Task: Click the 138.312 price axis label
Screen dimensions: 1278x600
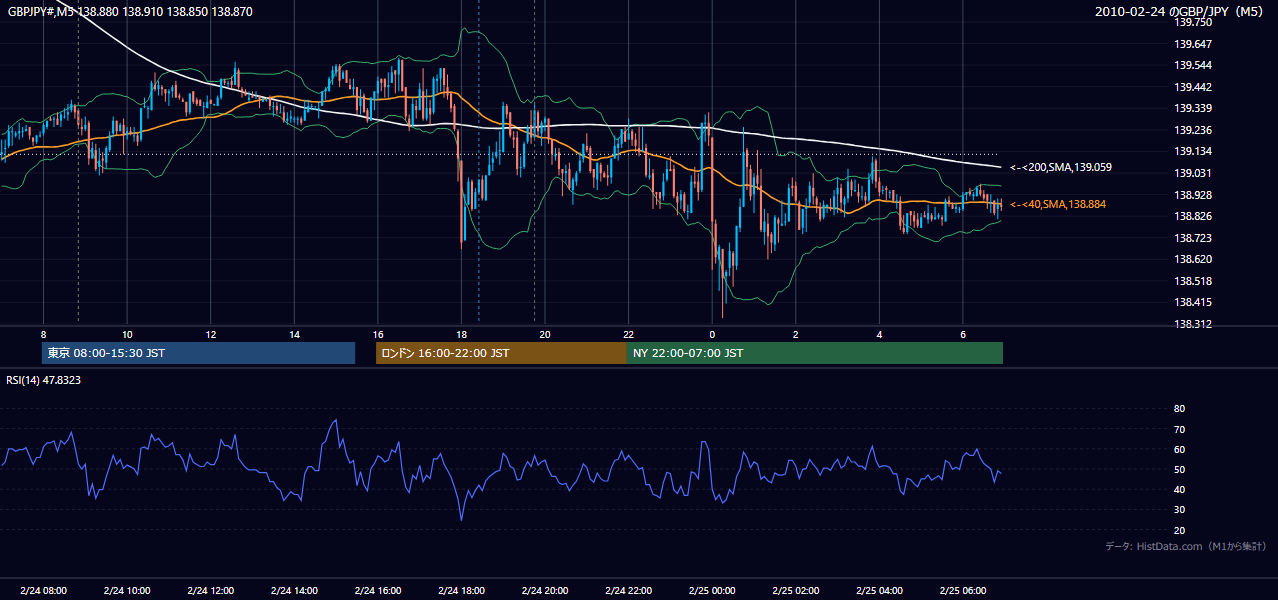Action: pos(1194,324)
